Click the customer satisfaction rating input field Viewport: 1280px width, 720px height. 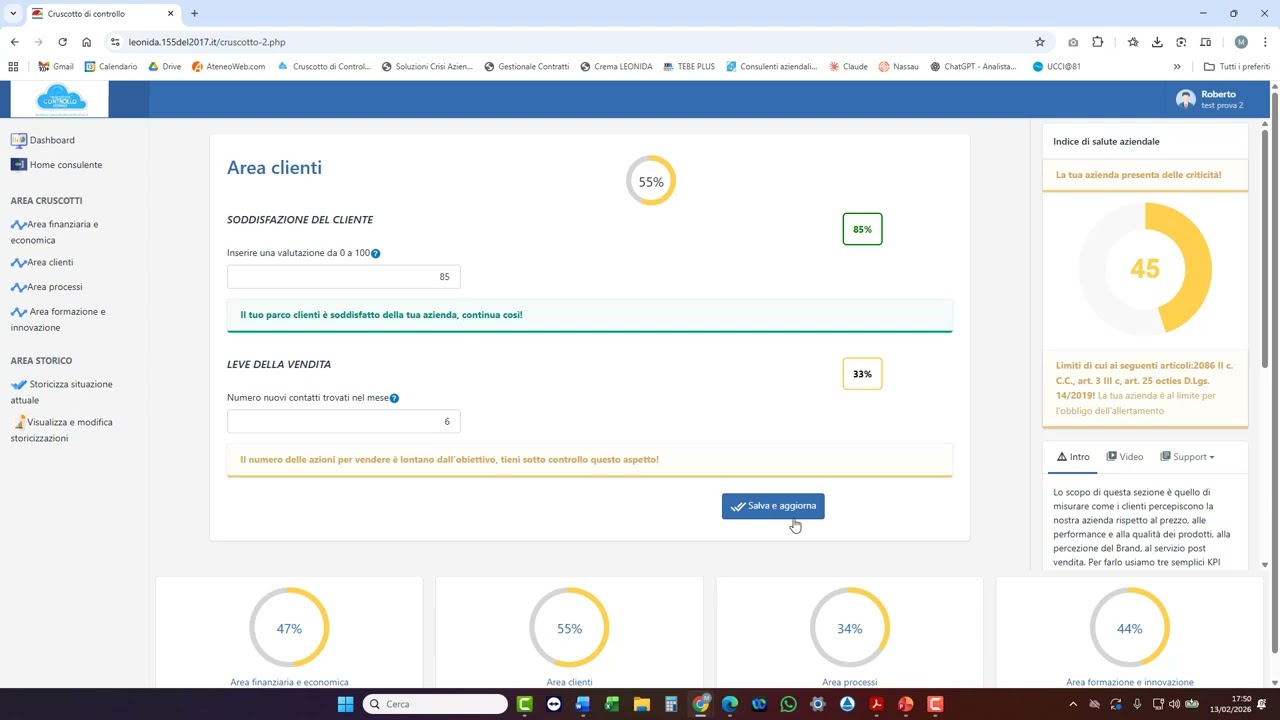[x=343, y=277]
